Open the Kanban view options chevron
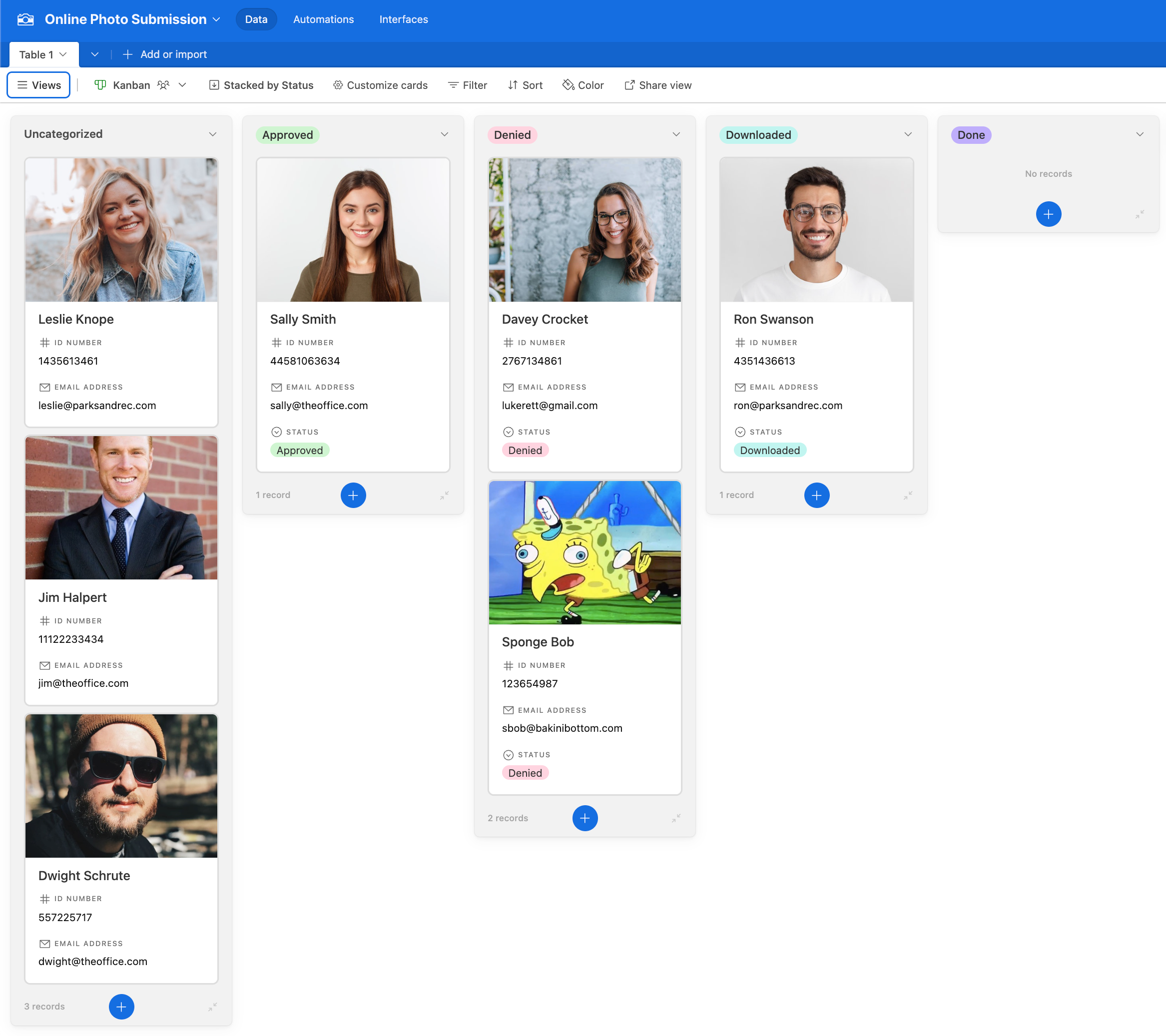Screen dimensions: 1166x1036 [x=182, y=85]
